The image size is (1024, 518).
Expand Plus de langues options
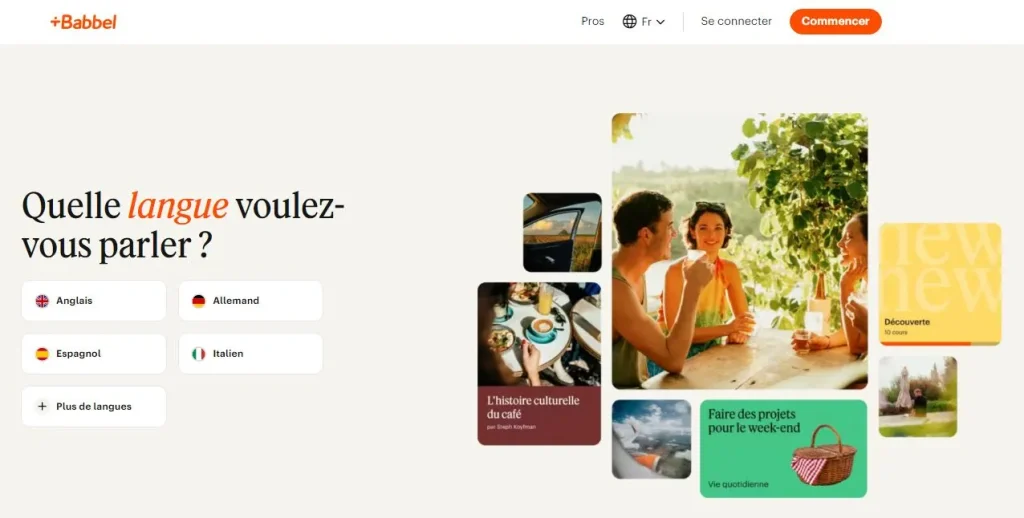(94, 406)
